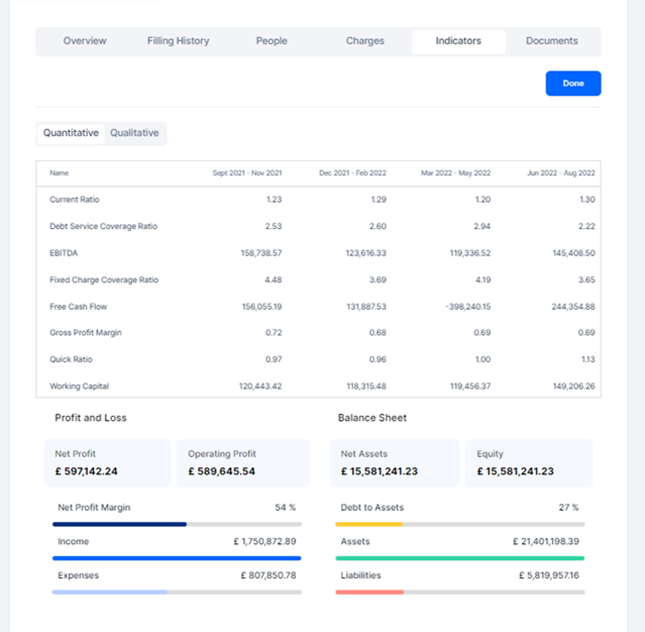Click the blue Done button

[x=573, y=84]
